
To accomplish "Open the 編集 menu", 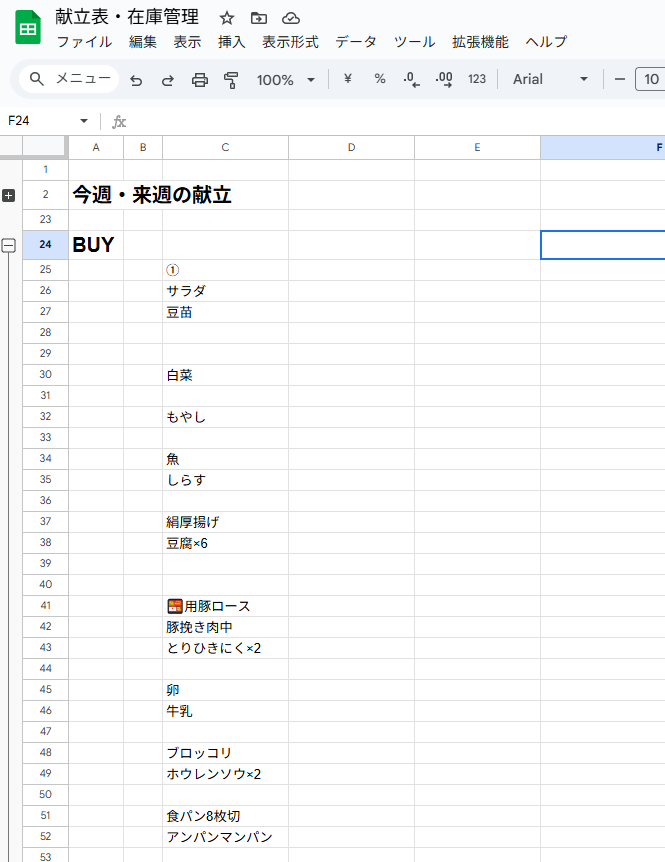I will pyautogui.click(x=143, y=42).
